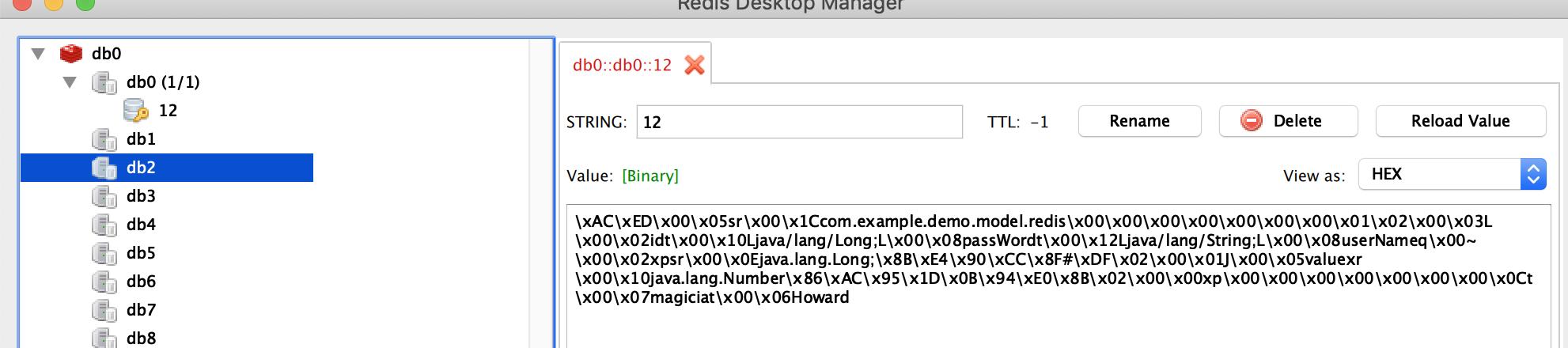Select the db6 database in tree
The height and width of the screenshot is (348, 1568).
coord(141,282)
